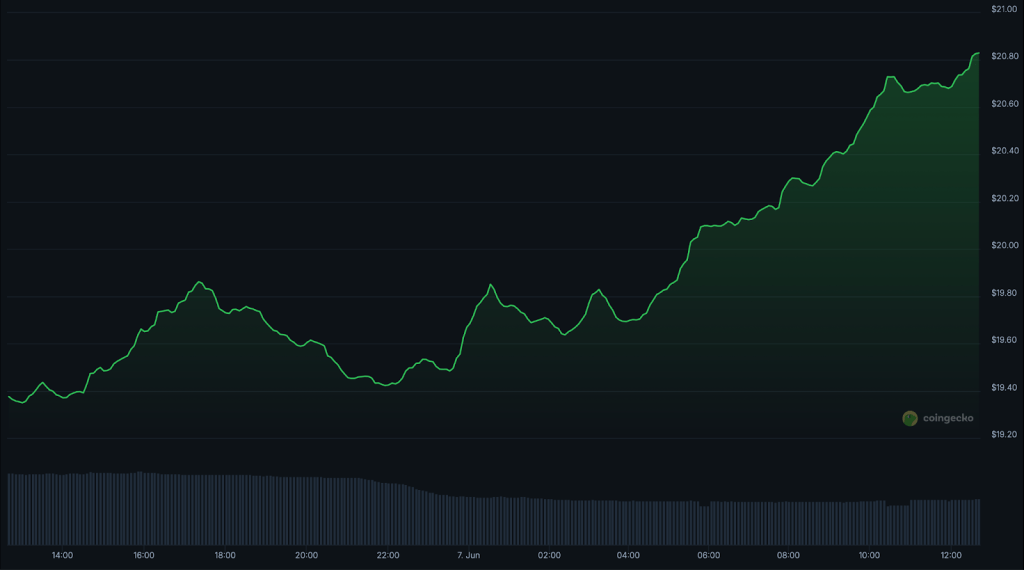Click the coingecko watermark text

(946, 419)
